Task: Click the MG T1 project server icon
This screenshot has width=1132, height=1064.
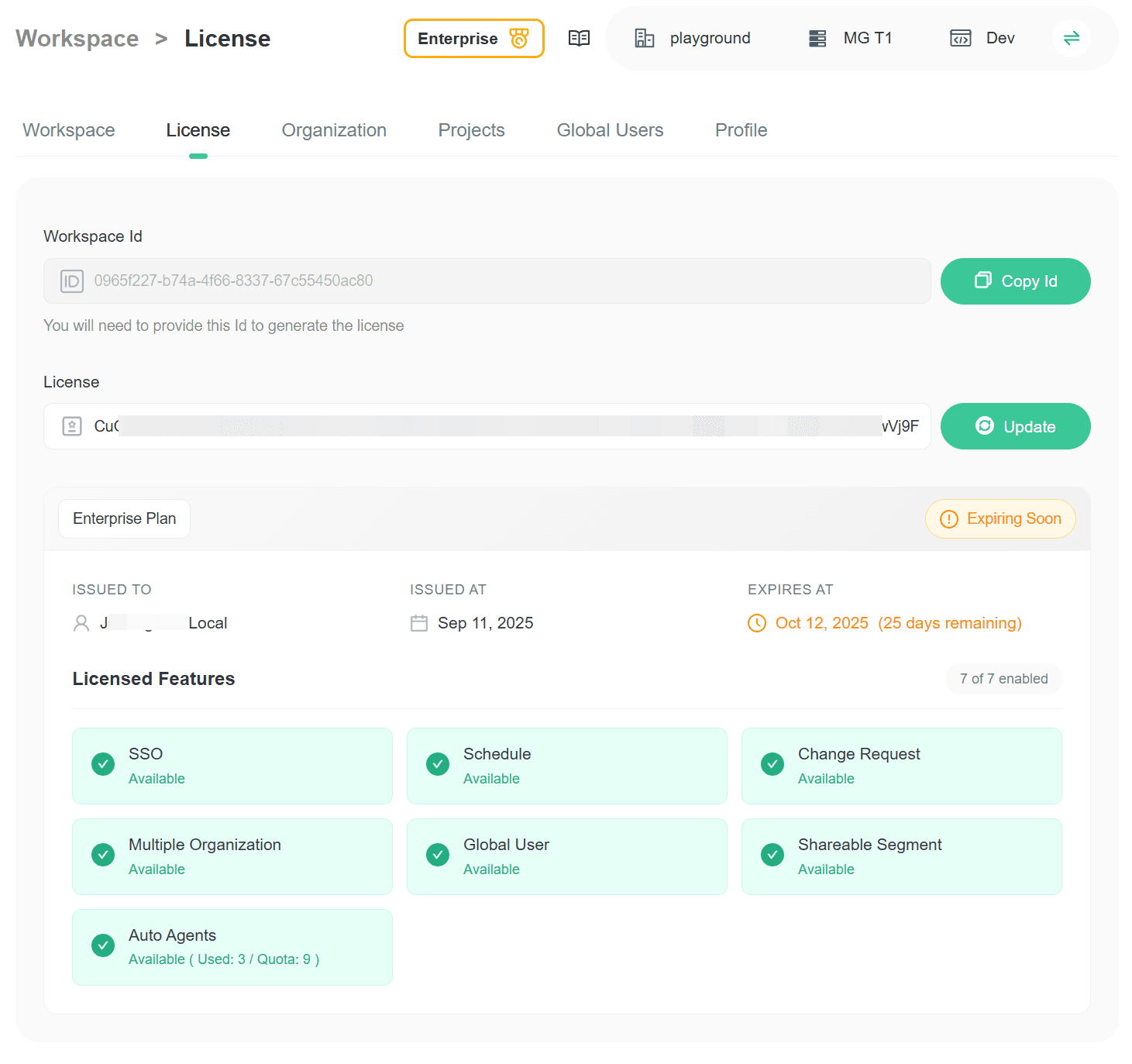Action: [817, 38]
